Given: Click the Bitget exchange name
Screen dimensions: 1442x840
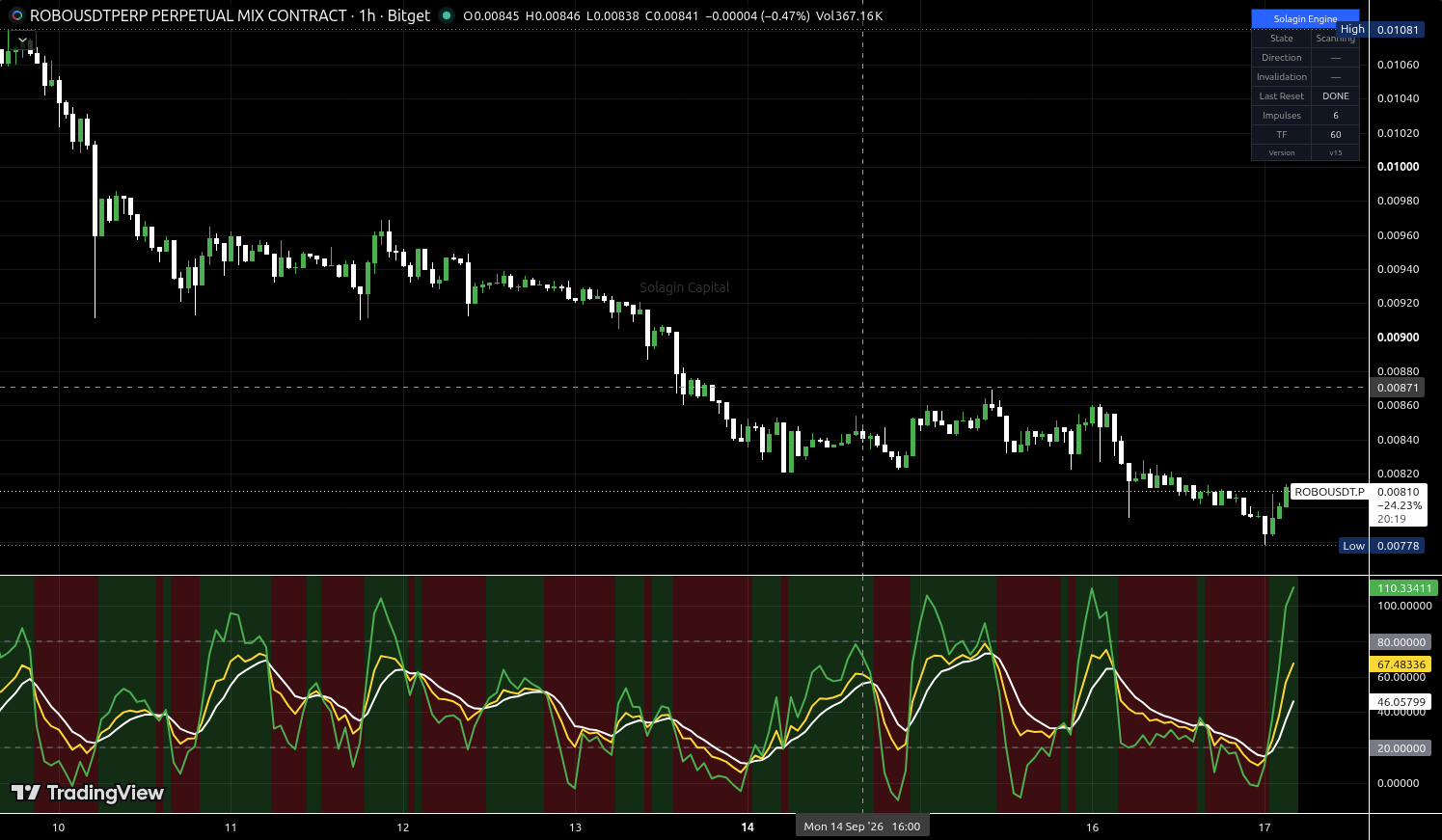Looking at the screenshot, I should pyautogui.click(x=409, y=15).
